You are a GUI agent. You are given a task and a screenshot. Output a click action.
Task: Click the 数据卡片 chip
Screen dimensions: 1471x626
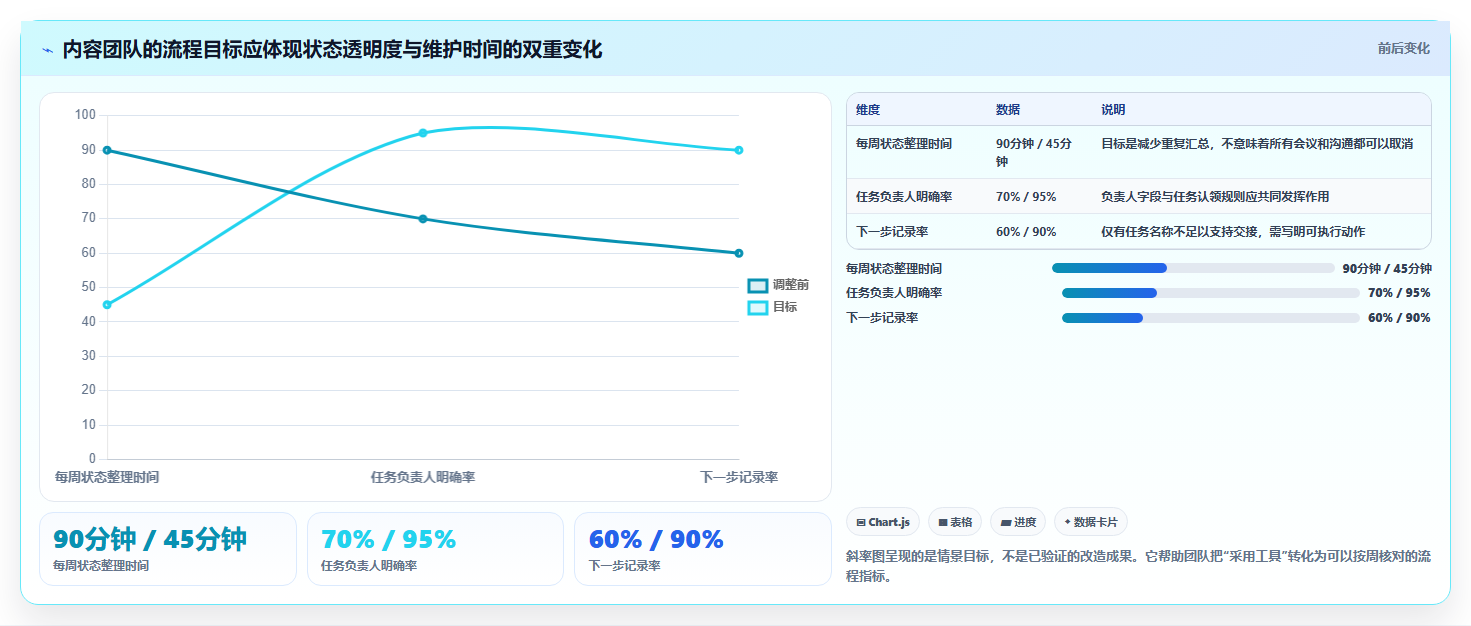tap(1091, 522)
